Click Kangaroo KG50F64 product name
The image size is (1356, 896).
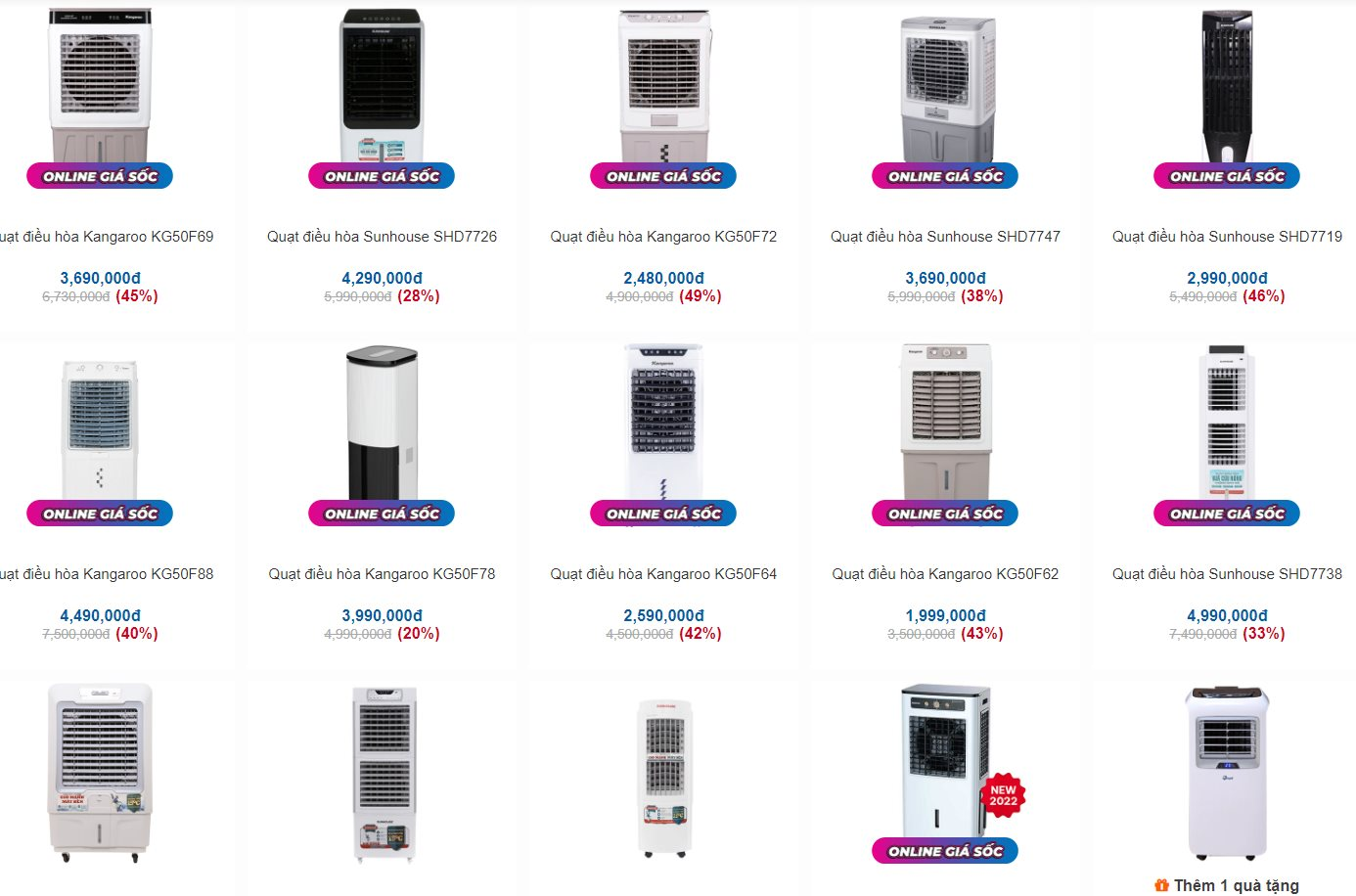[x=663, y=574]
